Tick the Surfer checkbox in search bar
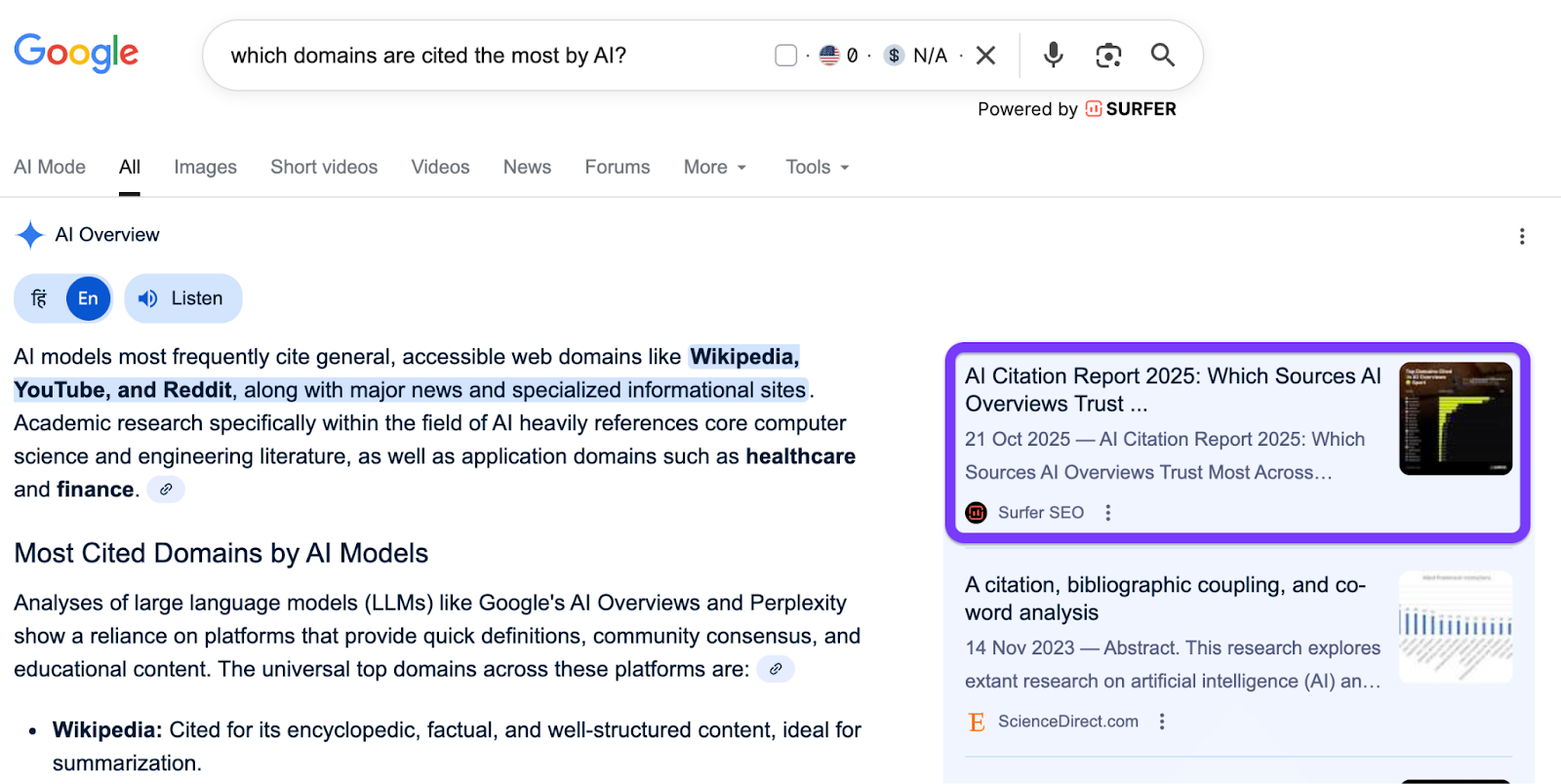The height and width of the screenshot is (784, 1561). coord(785,56)
